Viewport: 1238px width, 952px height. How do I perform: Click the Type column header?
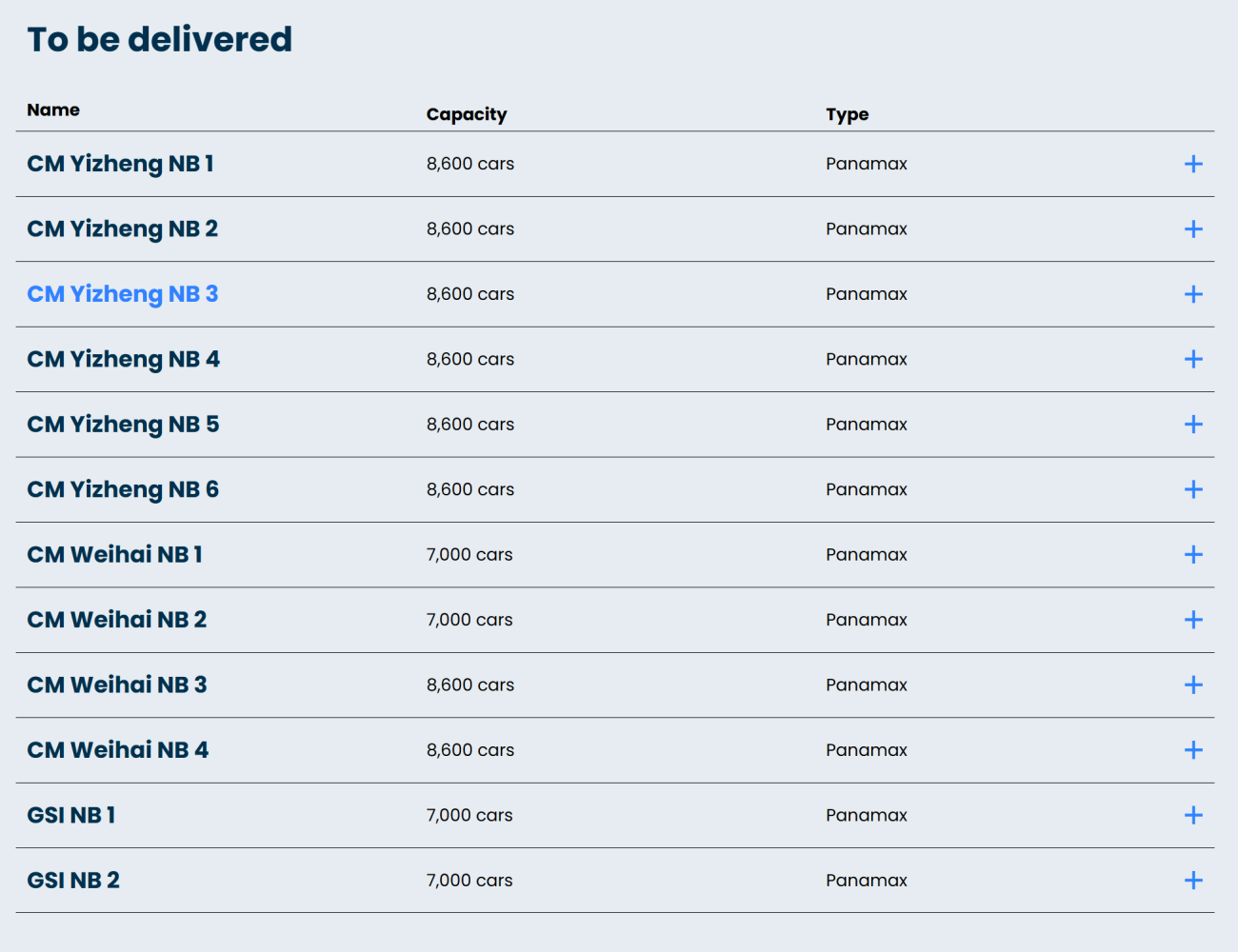tap(848, 114)
